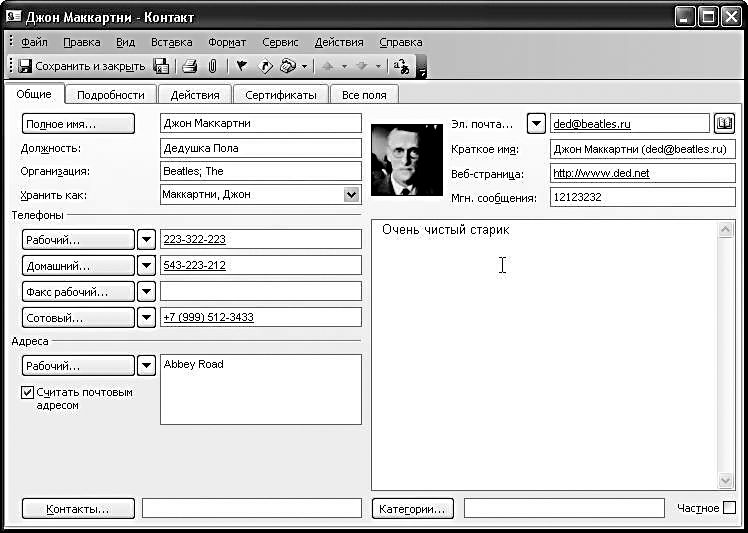The width and height of the screenshot is (748, 533).
Task: Open the Рабочий address type dropdown arrow
Action: [x=146, y=365]
